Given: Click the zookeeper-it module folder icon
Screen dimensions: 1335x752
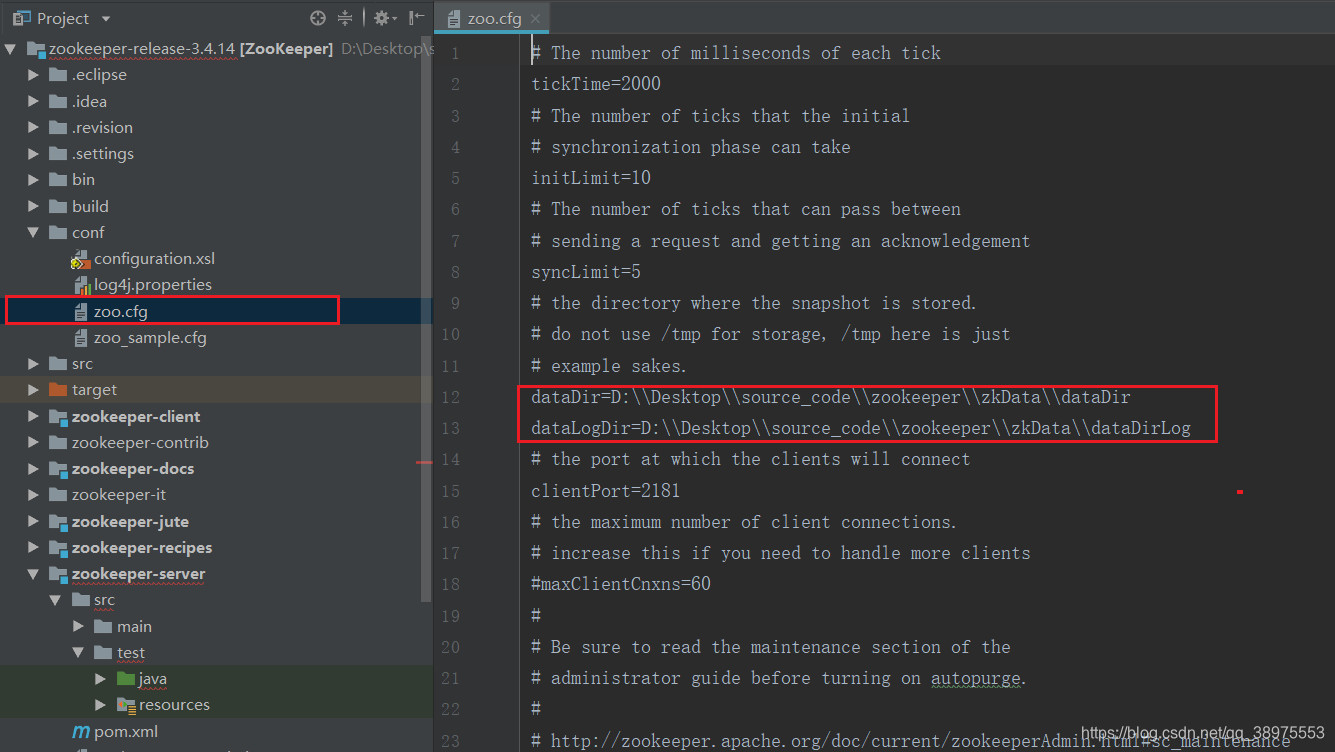Looking at the screenshot, I should 58,495.
